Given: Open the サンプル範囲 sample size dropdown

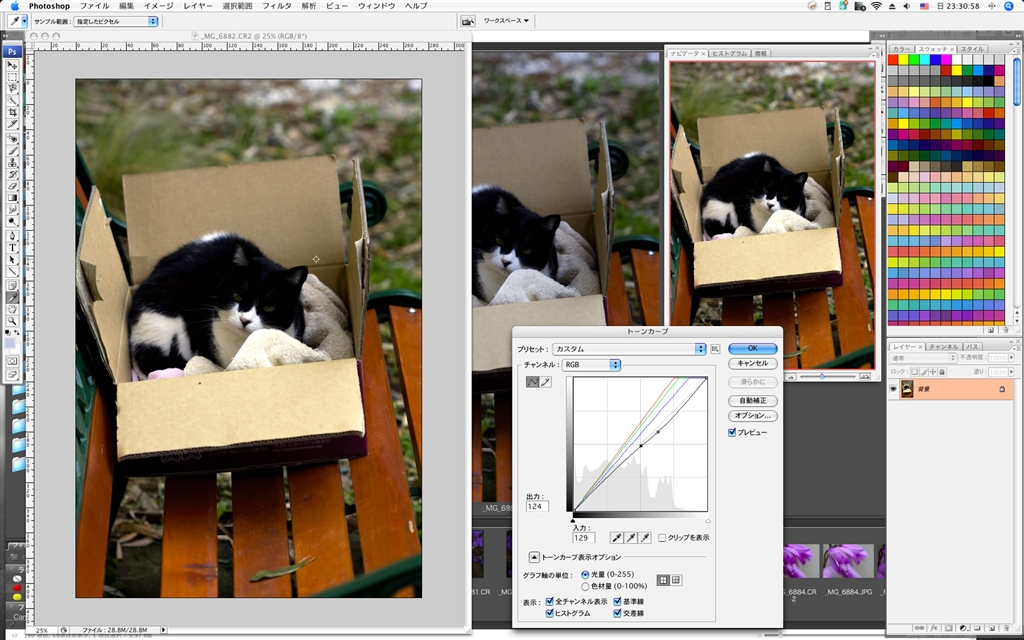Looking at the screenshot, I should point(116,22).
